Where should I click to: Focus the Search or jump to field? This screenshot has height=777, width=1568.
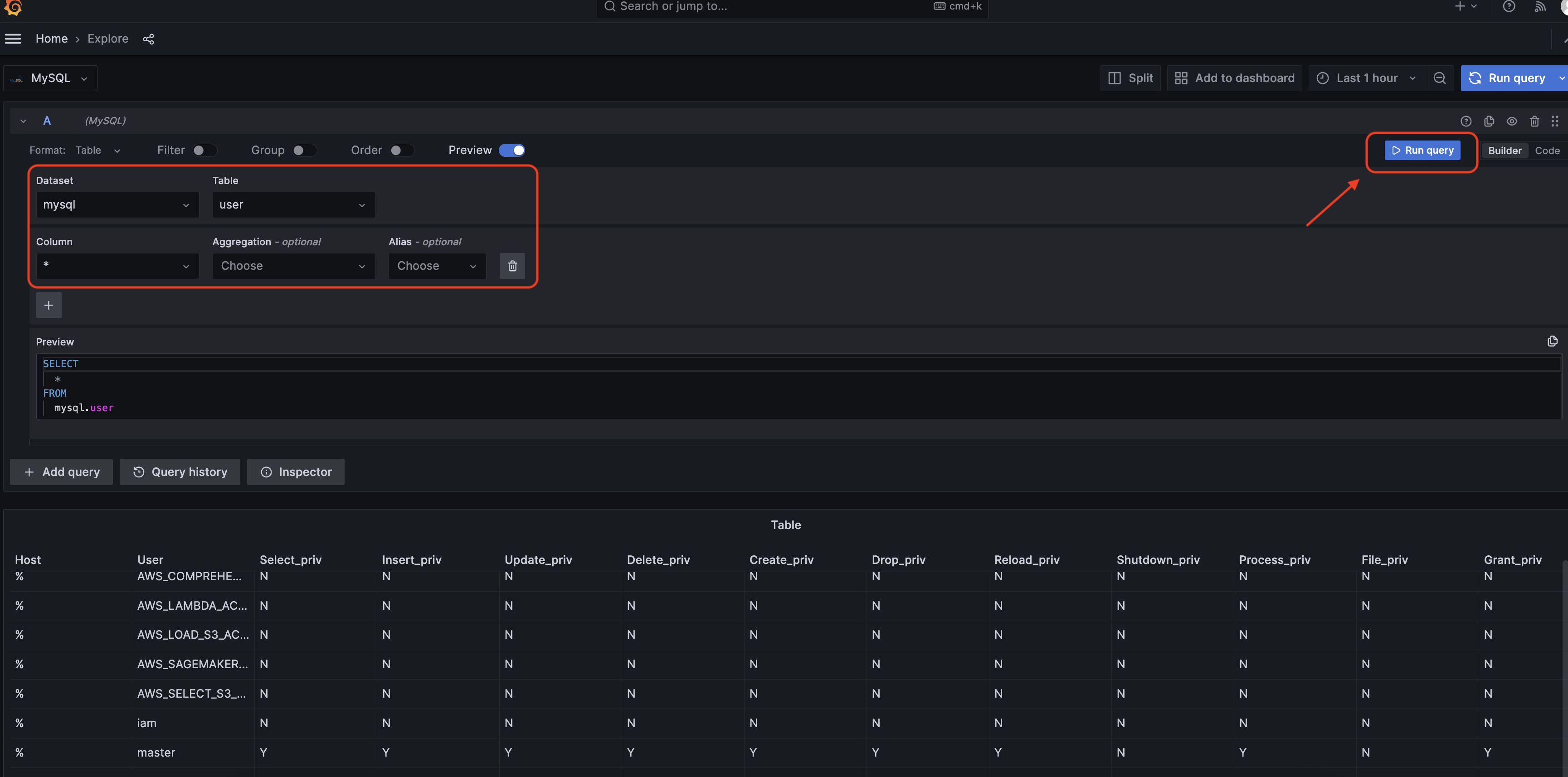coord(792,7)
